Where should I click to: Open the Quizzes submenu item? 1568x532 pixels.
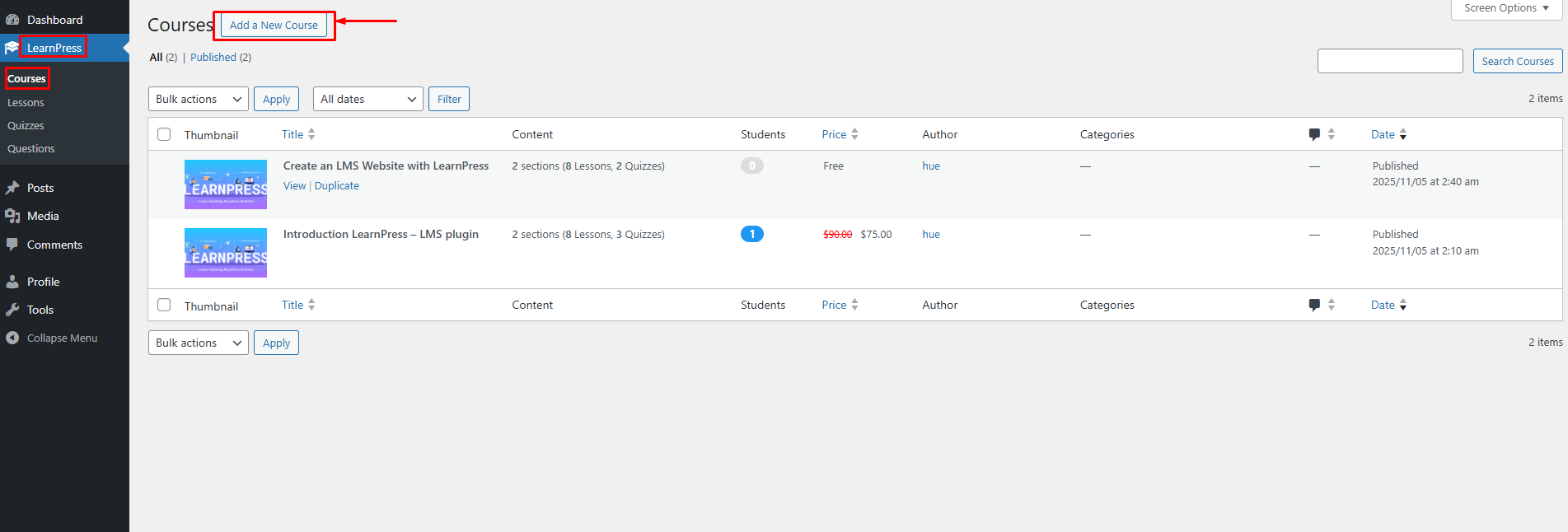(x=26, y=125)
